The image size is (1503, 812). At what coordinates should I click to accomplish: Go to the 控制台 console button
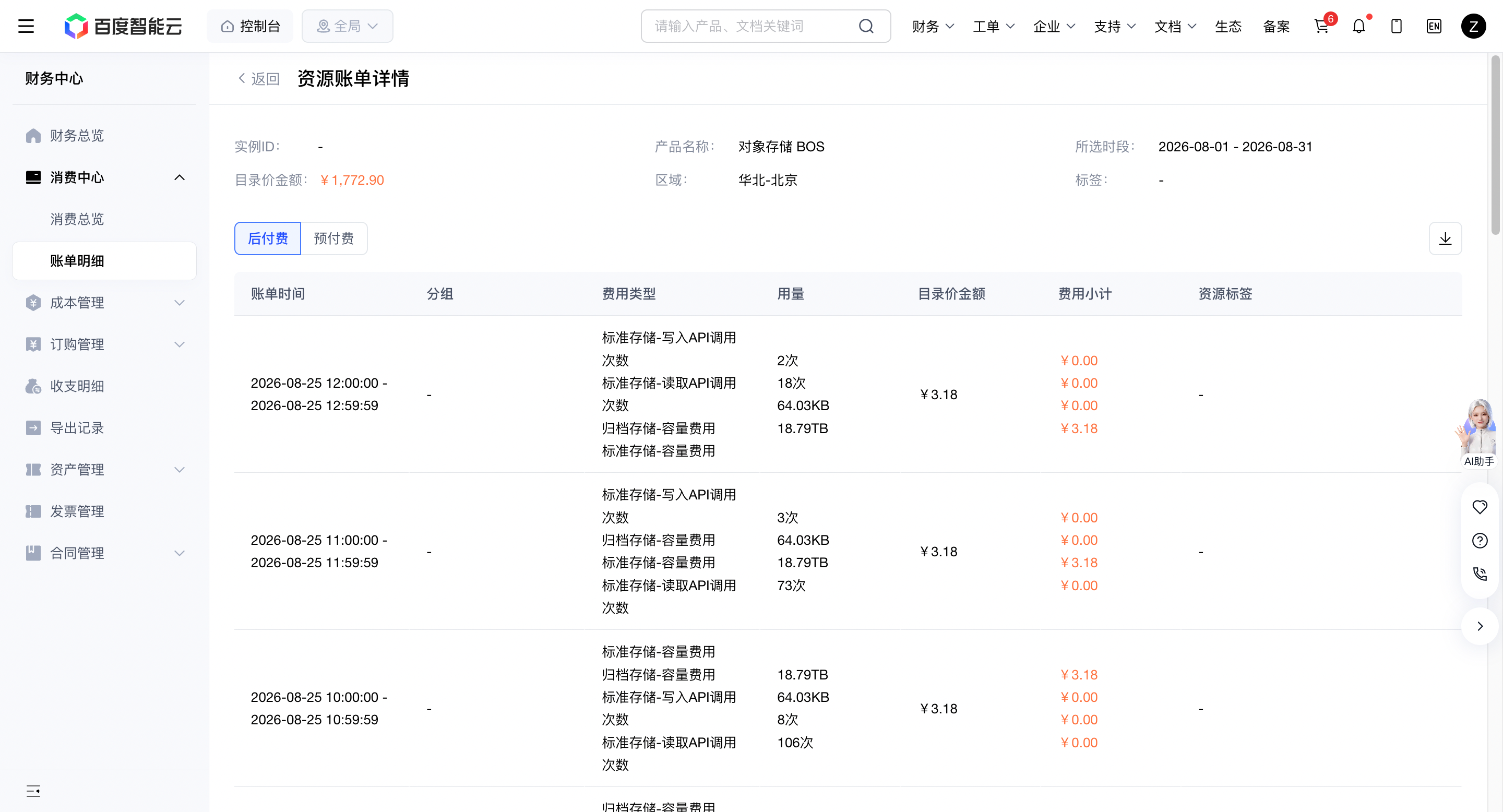250,26
